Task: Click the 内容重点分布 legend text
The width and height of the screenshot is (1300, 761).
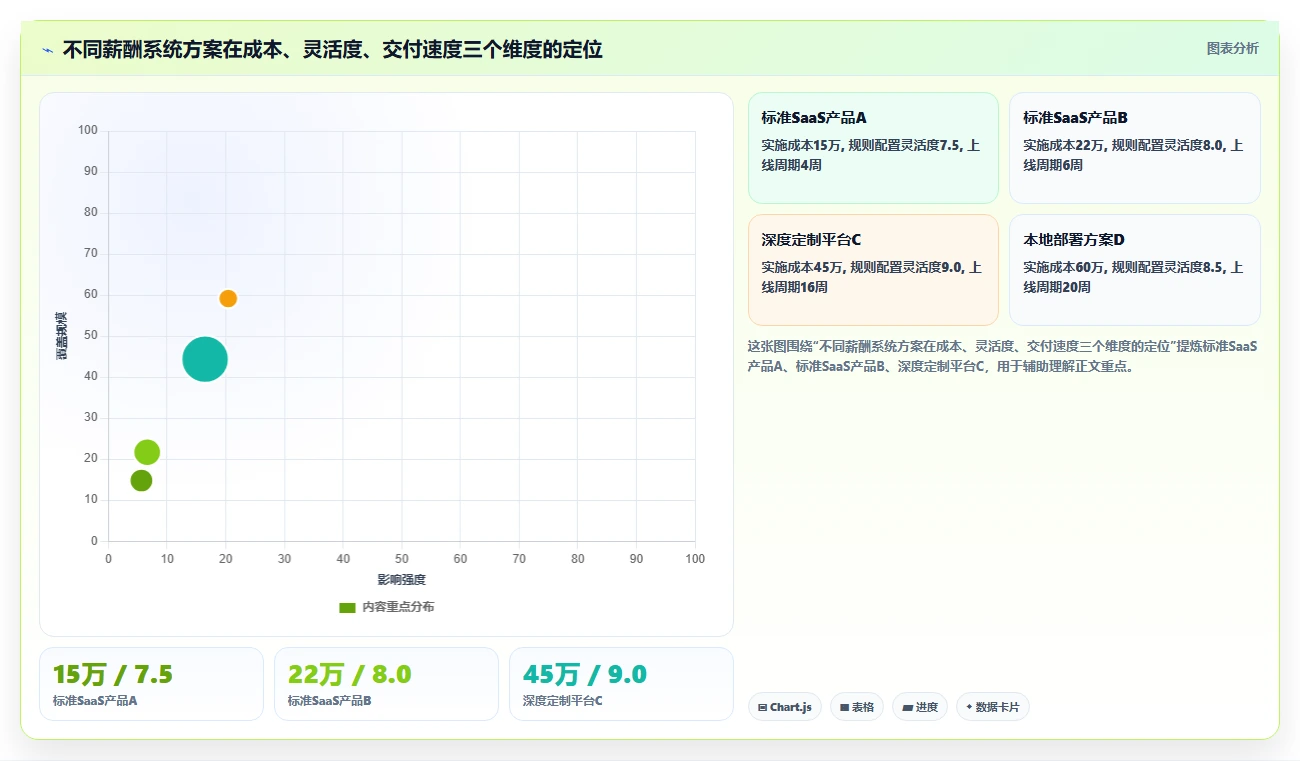Action: 398,607
